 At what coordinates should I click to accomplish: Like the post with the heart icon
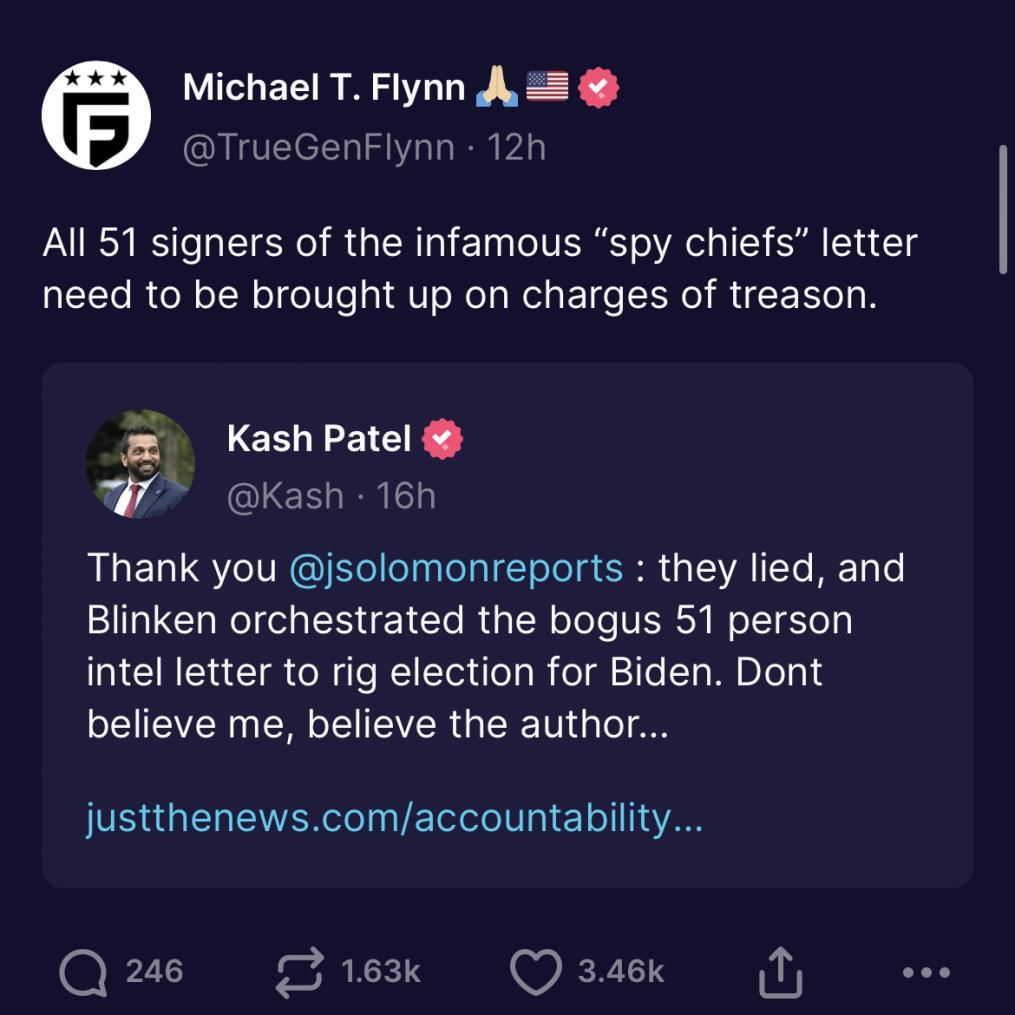[x=537, y=971]
